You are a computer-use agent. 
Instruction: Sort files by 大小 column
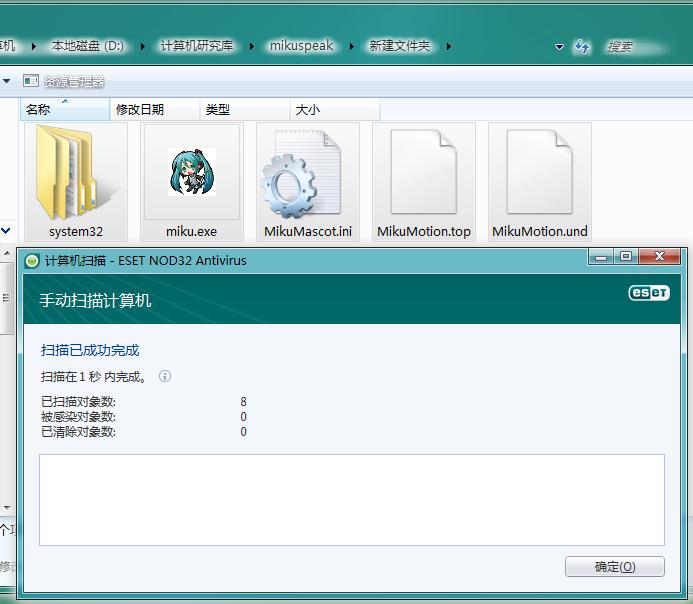point(335,109)
